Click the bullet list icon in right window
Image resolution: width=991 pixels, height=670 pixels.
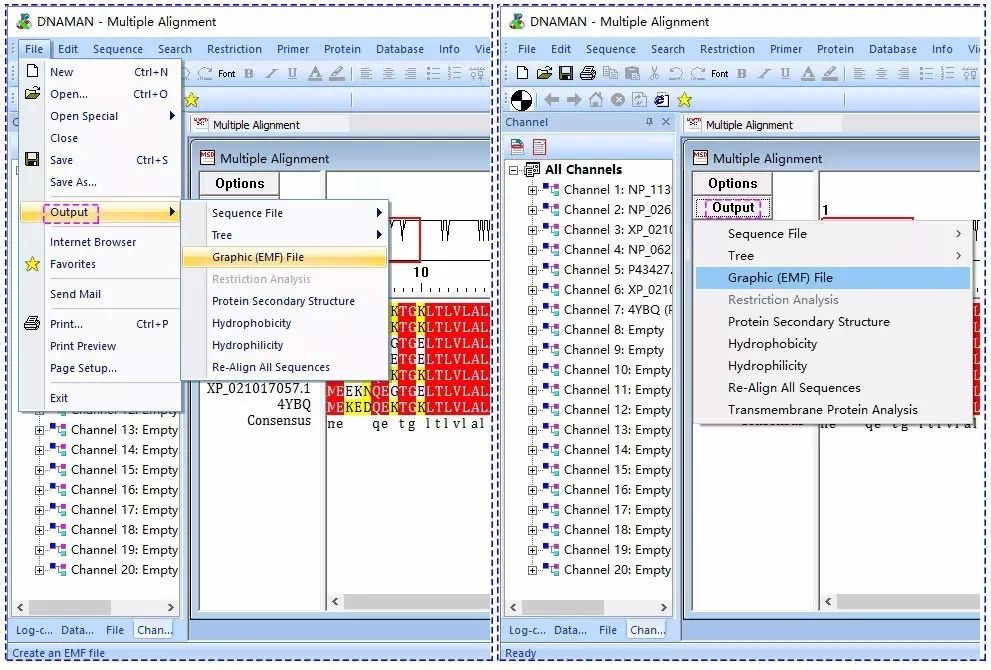[926, 73]
